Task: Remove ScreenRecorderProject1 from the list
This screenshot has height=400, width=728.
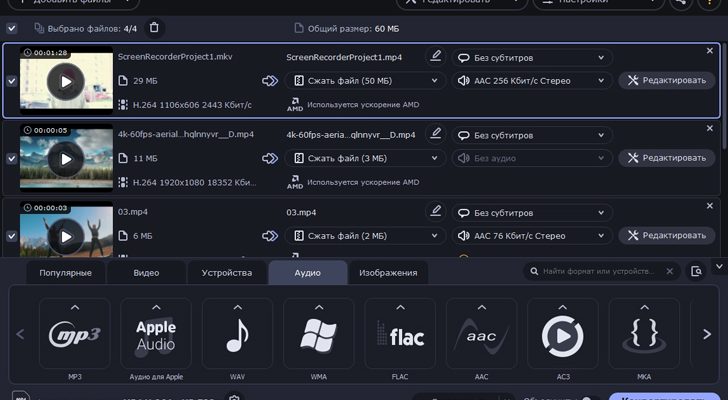Action: coord(709,51)
